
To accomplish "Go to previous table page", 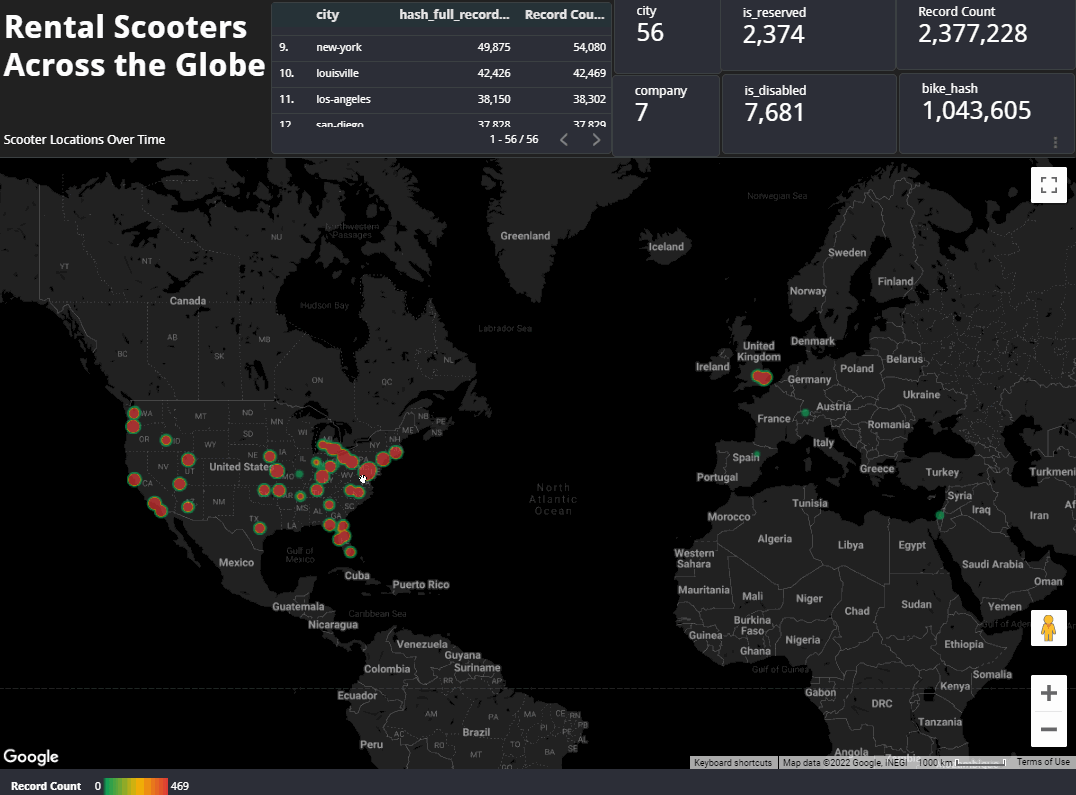I will pos(564,139).
